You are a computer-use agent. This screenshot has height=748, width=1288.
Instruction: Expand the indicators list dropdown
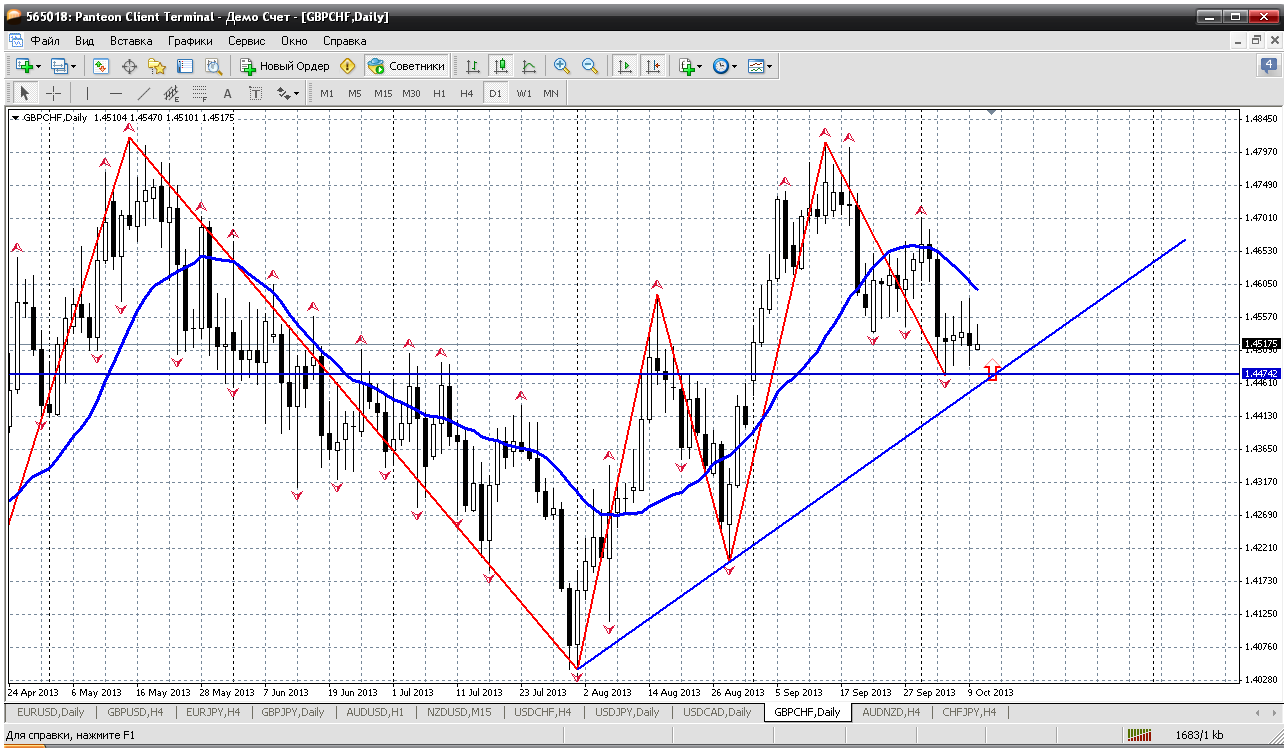699,67
